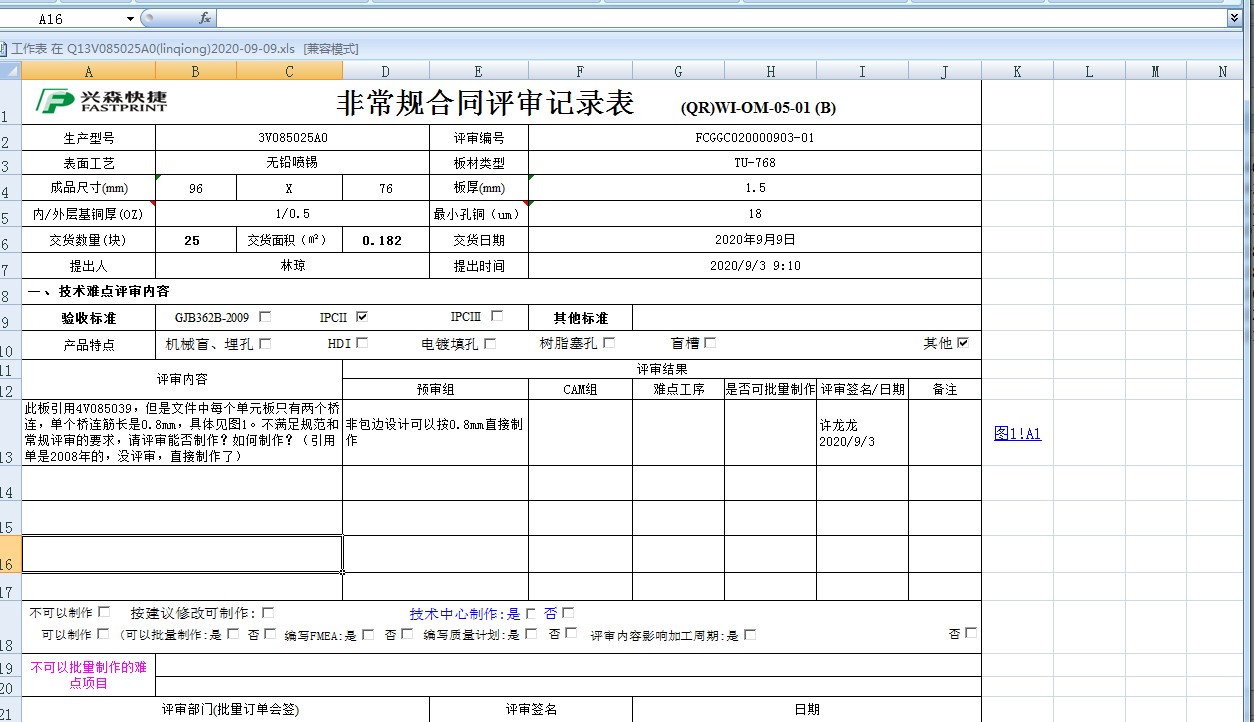Select row 9 header
The height and width of the screenshot is (722, 1254).
coord(10,318)
